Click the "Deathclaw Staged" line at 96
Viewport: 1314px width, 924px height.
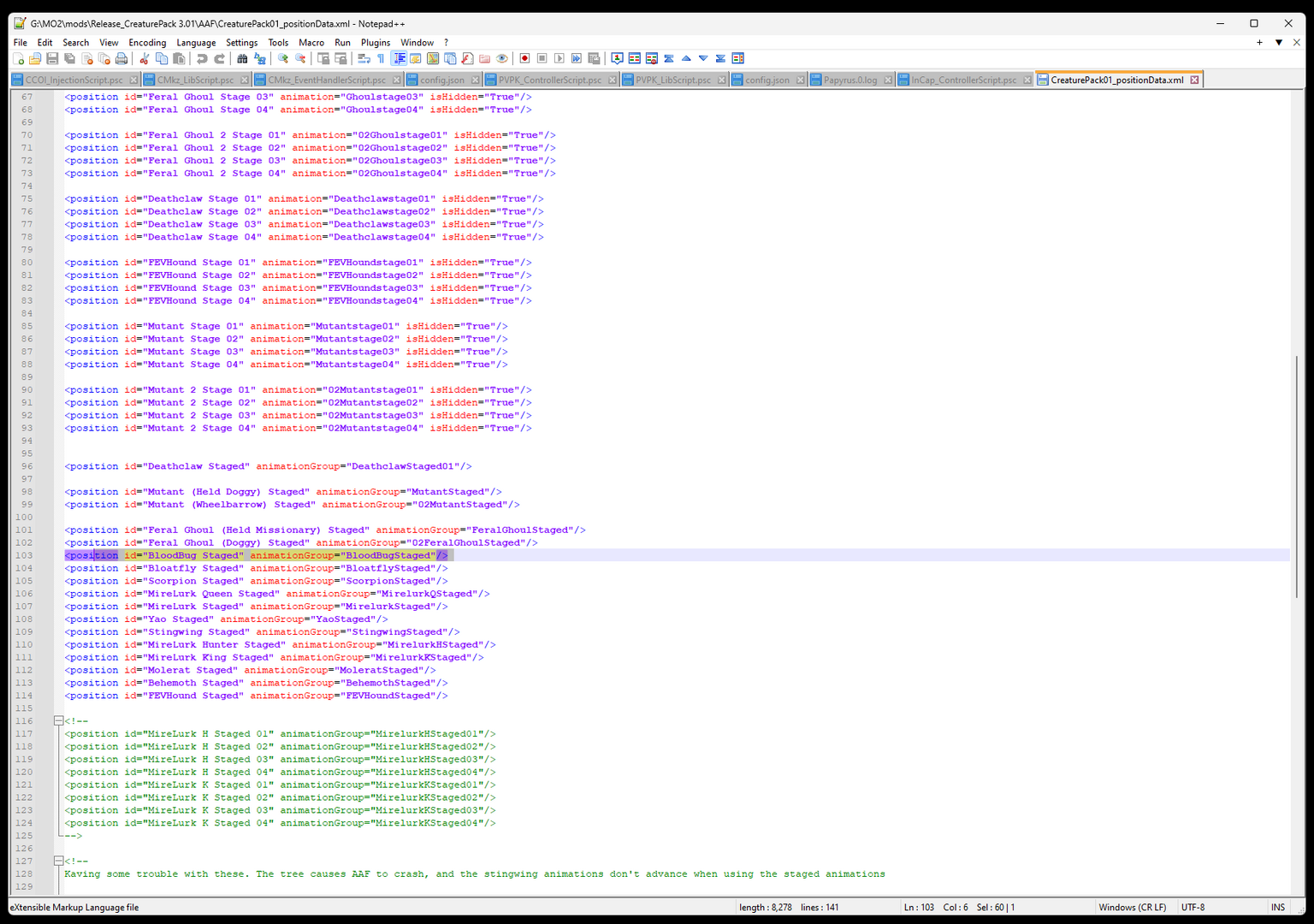pyautogui.click(x=269, y=467)
